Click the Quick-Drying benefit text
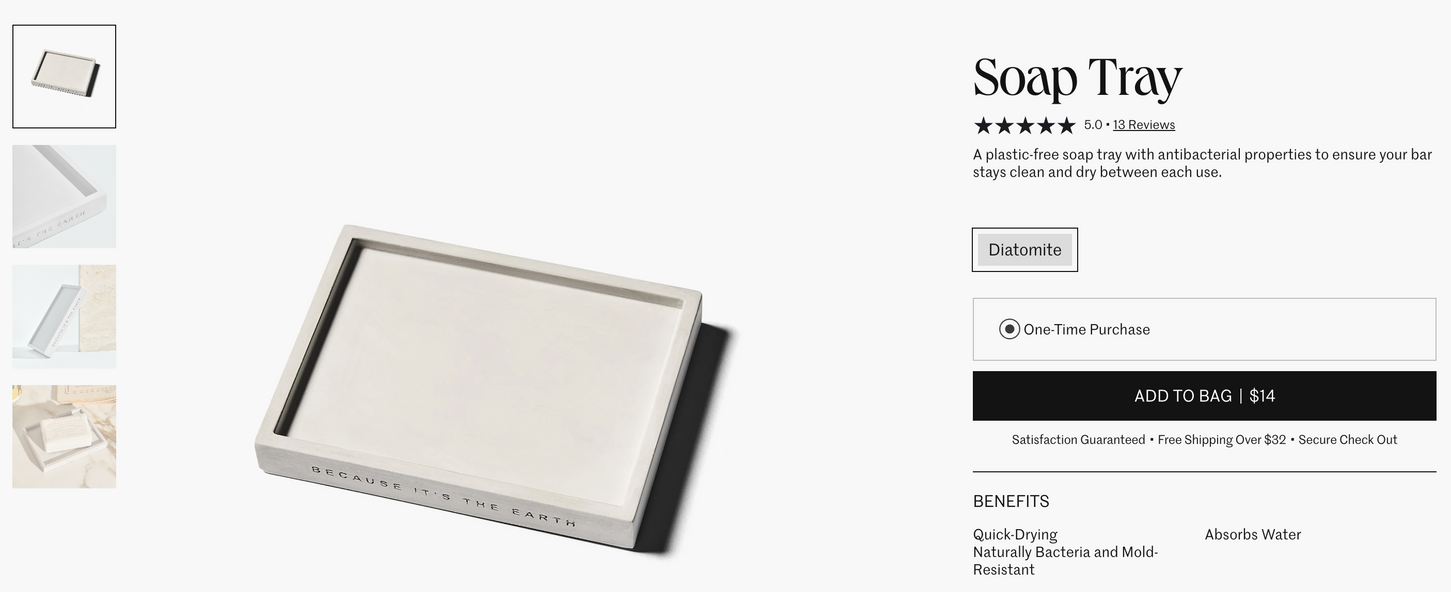Screen dimensions: 1451x592 1015,535
